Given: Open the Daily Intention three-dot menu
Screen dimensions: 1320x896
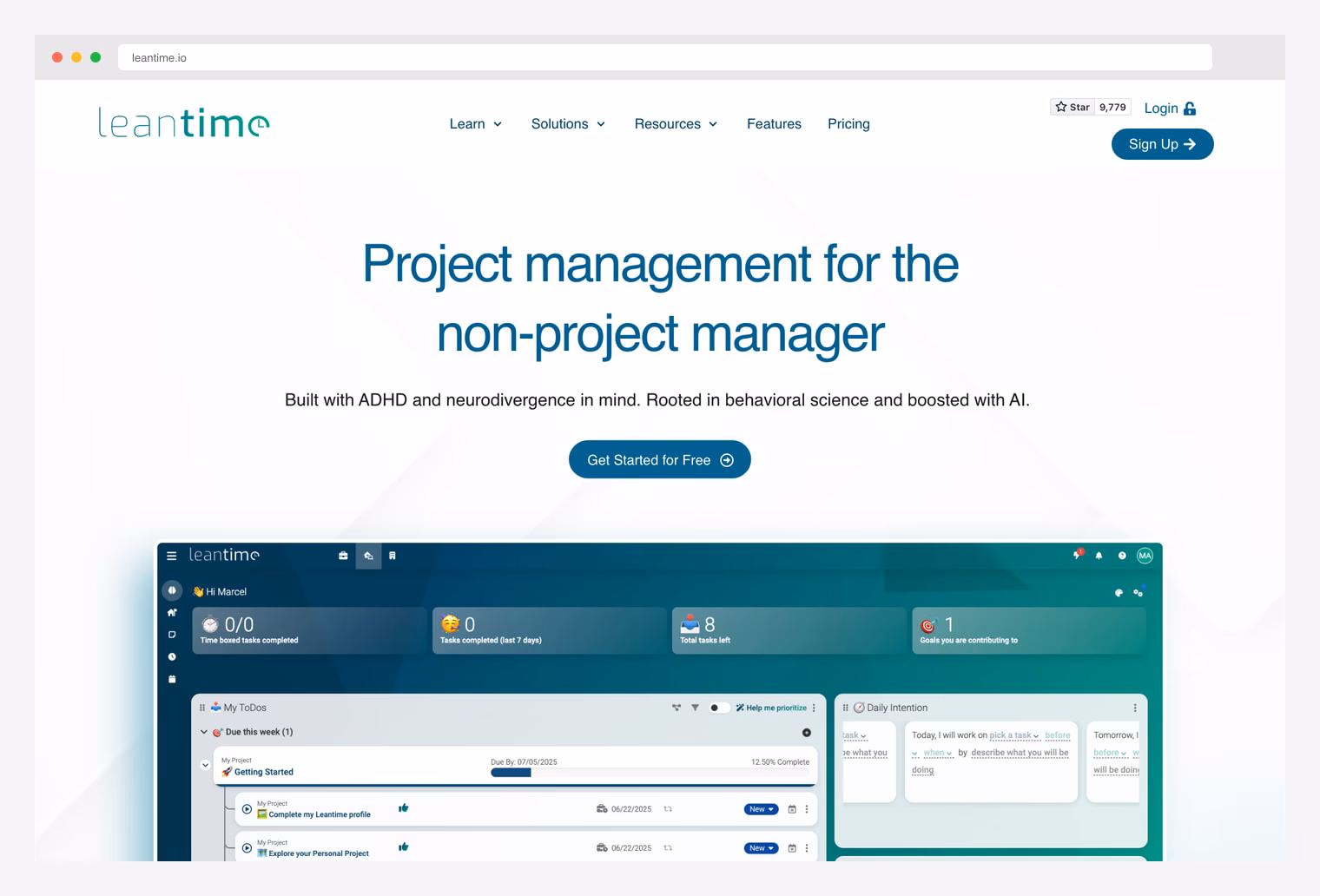Looking at the screenshot, I should coord(1135,708).
